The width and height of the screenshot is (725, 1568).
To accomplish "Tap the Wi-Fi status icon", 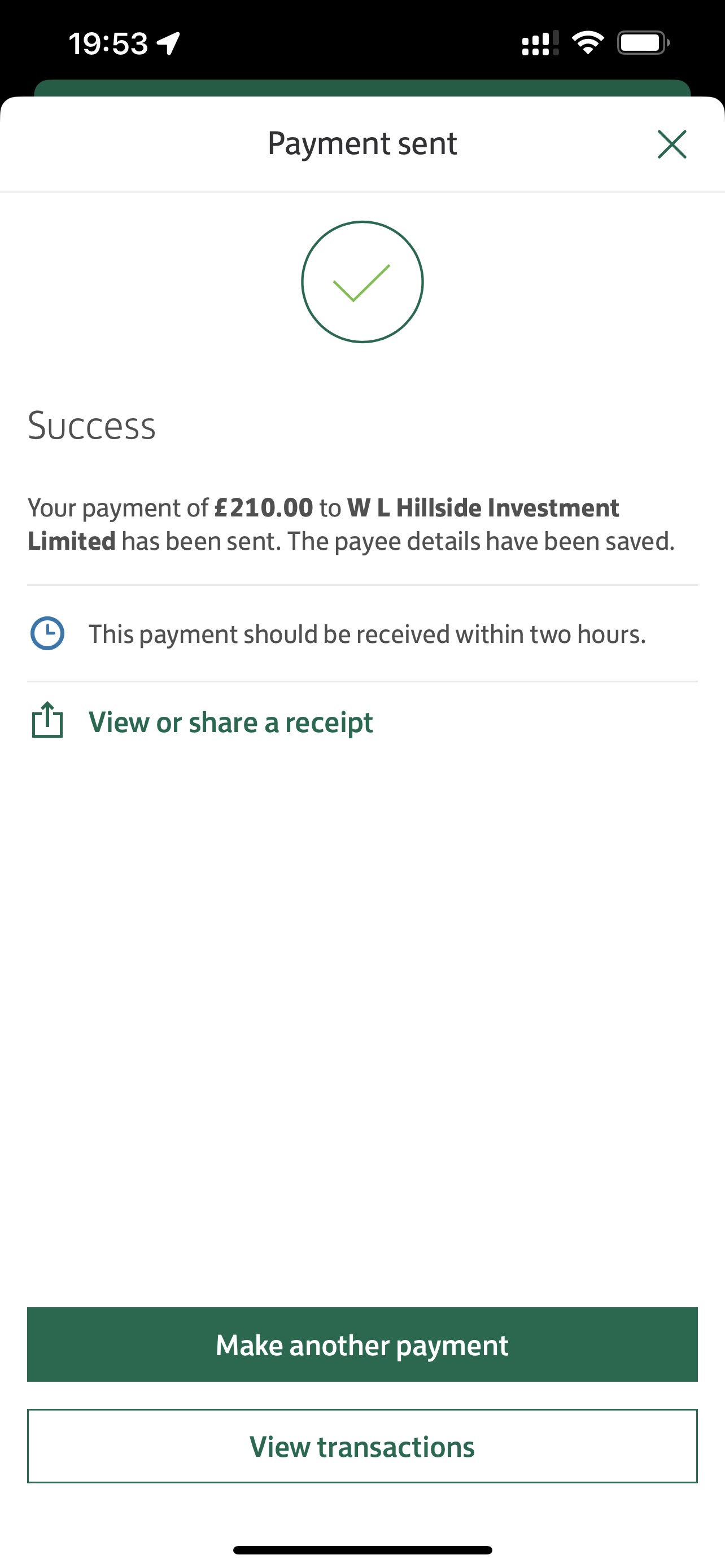I will click(x=587, y=43).
